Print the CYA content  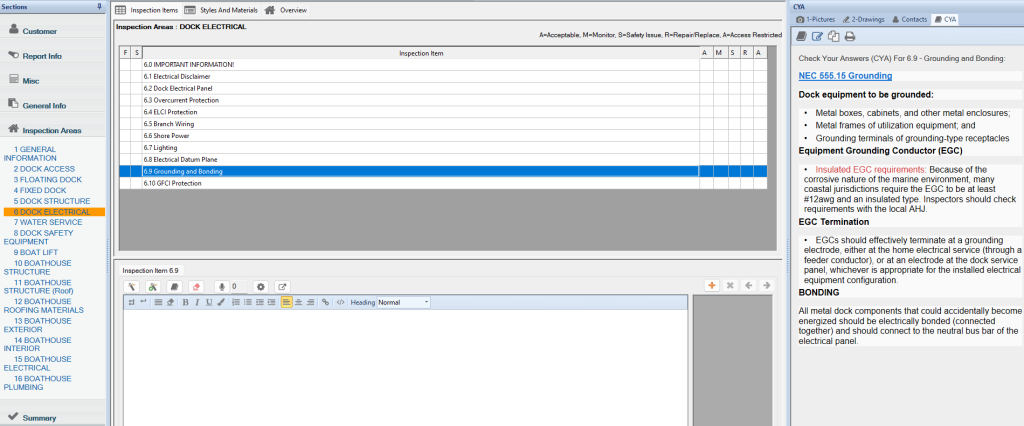[849, 37]
